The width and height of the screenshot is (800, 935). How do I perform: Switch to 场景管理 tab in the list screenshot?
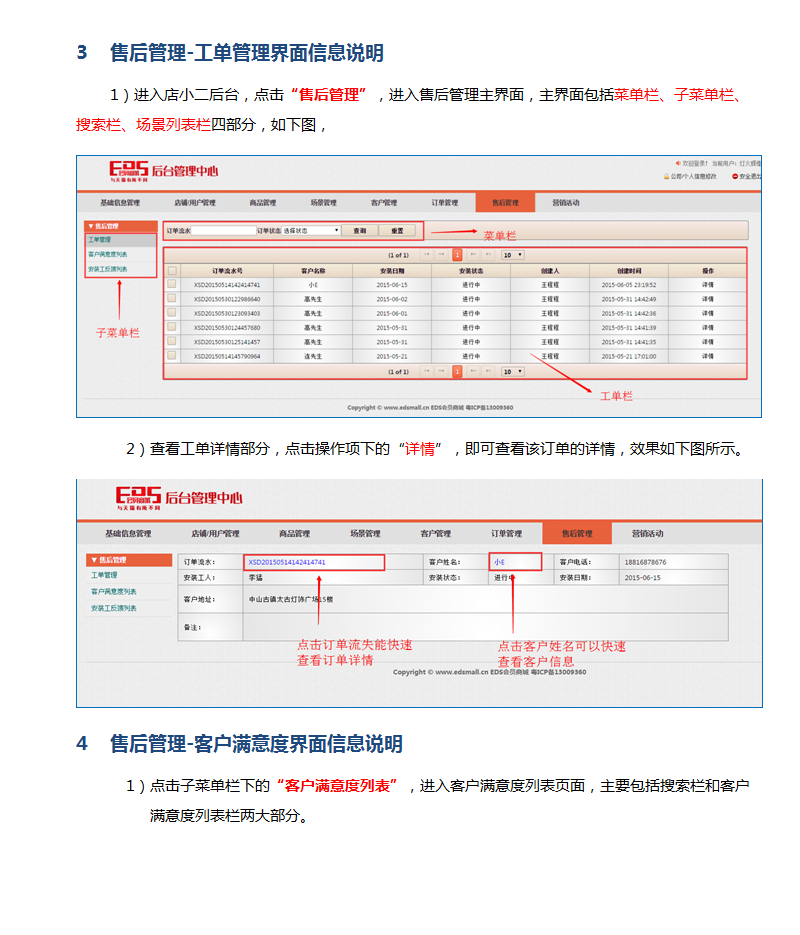coord(324,203)
